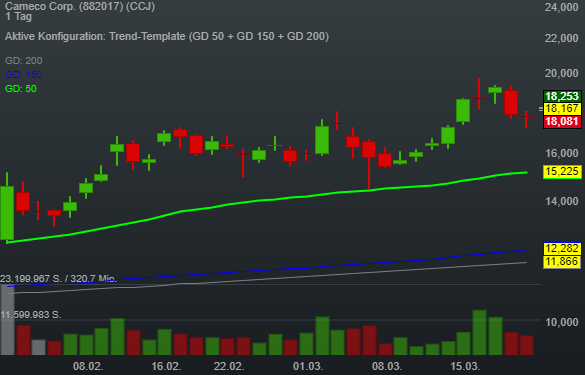The width and height of the screenshot is (585, 375).
Task: Click the 08.03. date axis label
Action: [x=387, y=366]
